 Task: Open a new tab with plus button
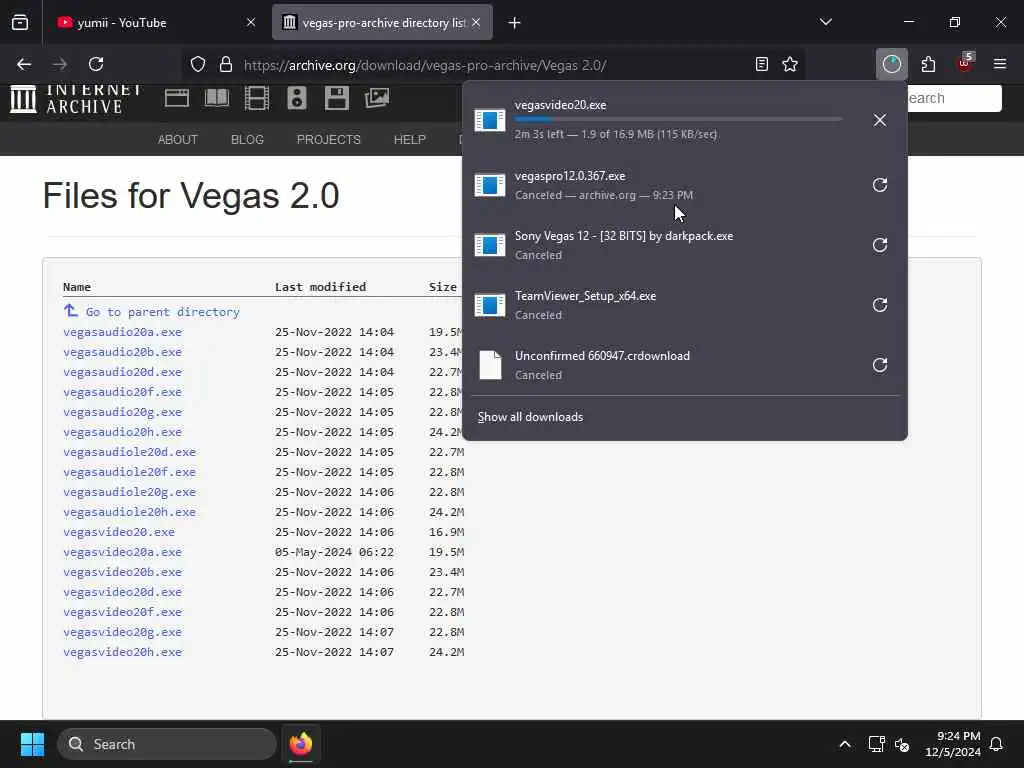pos(515,23)
